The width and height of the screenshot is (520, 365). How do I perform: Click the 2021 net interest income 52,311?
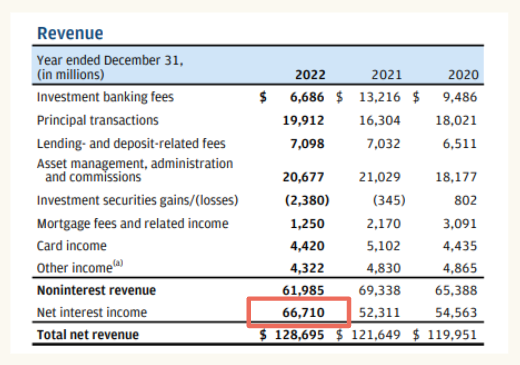click(380, 313)
